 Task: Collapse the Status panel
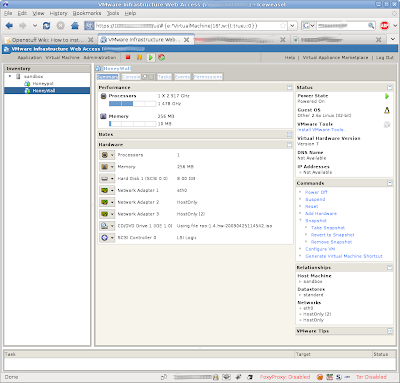point(390,87)
